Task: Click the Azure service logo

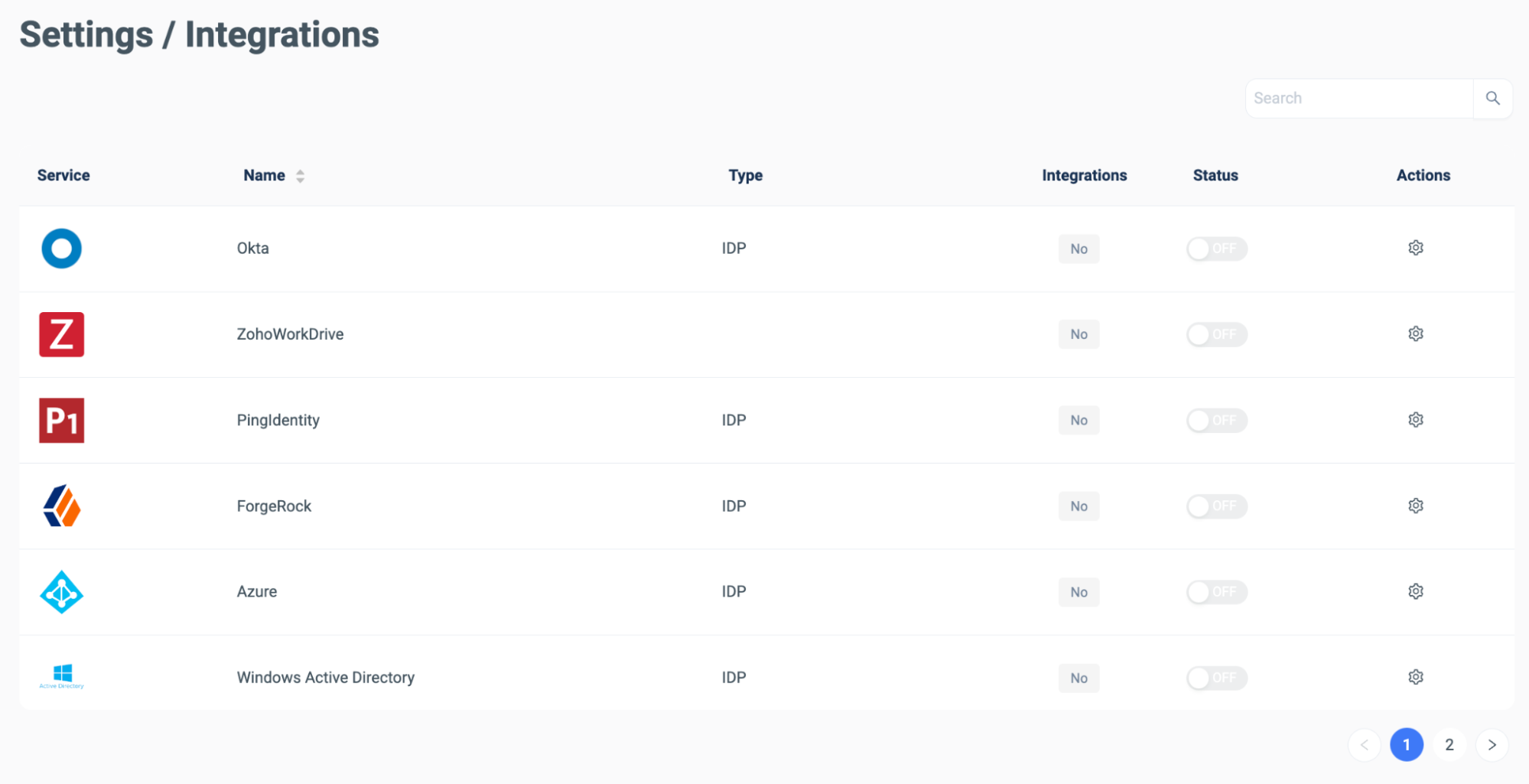Action: pos(61,592)
